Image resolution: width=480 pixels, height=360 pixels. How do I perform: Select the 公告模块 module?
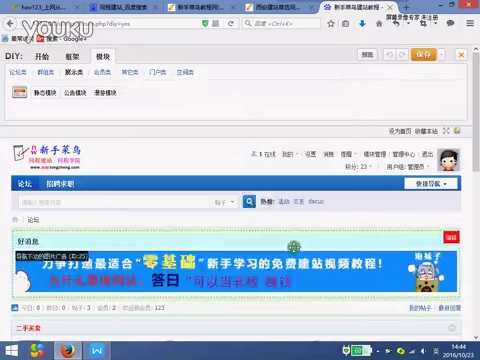[x=75, y=93]
